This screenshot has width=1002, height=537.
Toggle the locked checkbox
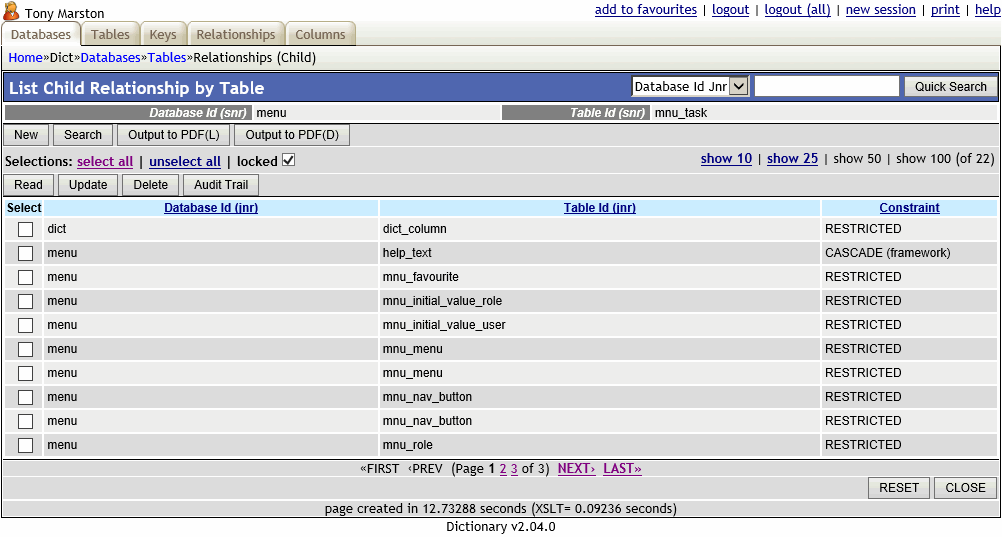coord(289,161)
